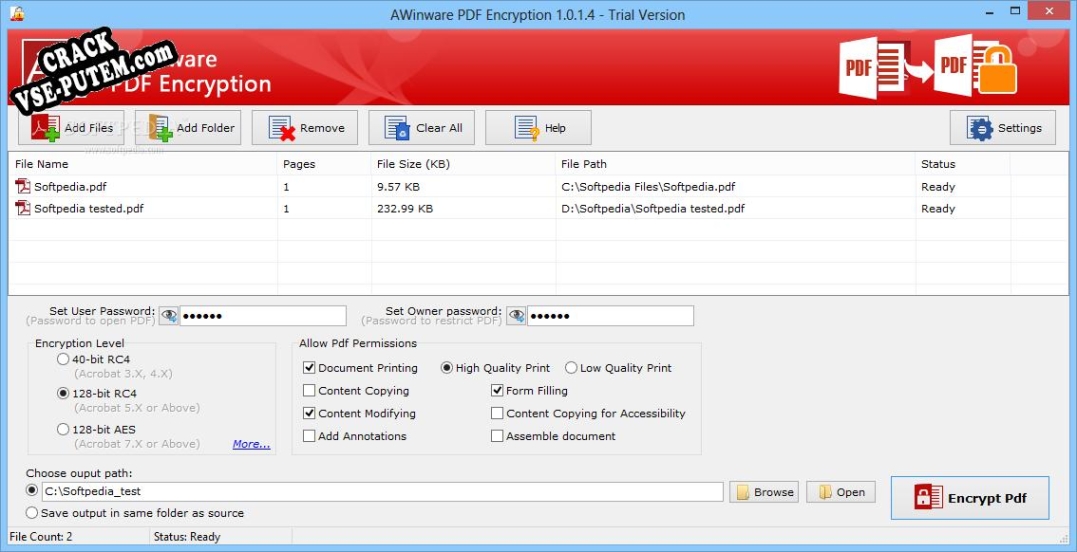Open the More... encryption link

pos(251,444)
